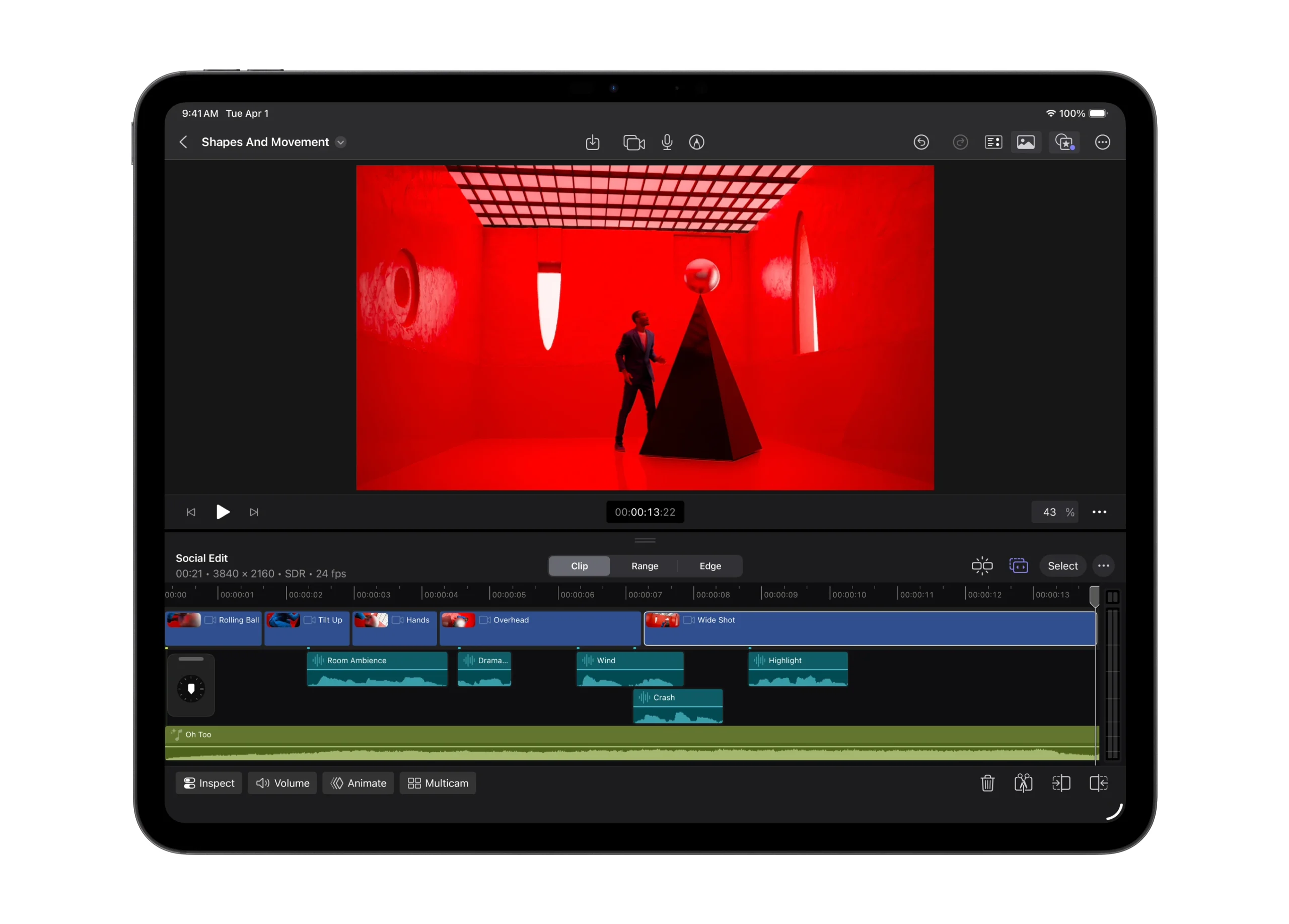
Task: Click the Undo icon
Action: pyautogui.click(x=921, y=142)
